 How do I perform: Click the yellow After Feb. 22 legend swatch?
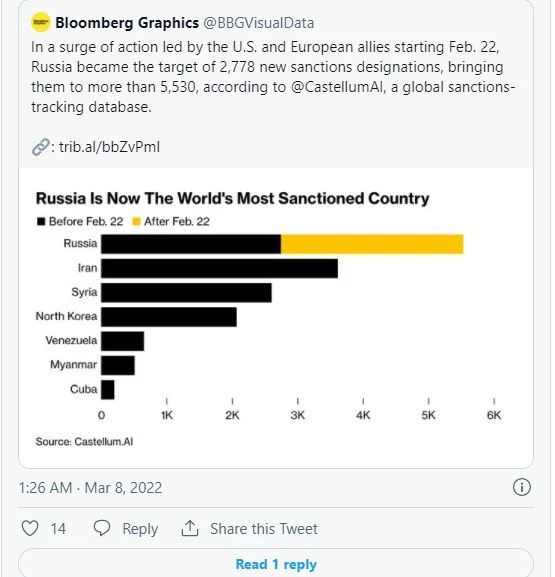(137, 222)
